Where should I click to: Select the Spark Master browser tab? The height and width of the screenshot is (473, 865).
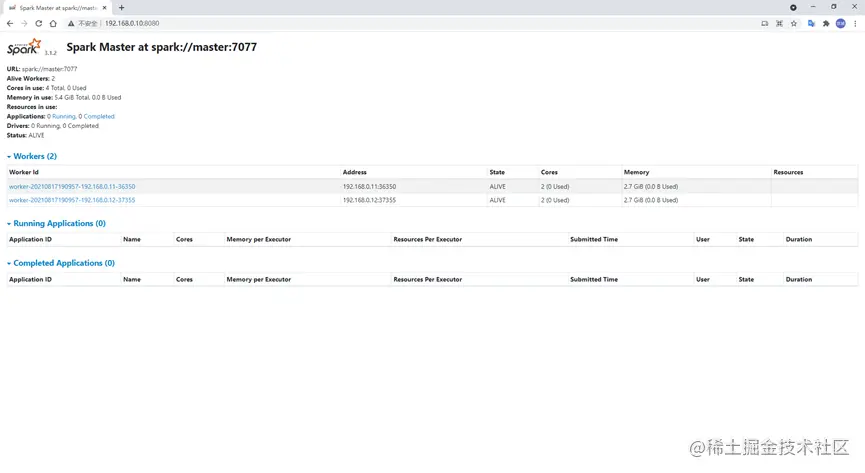[57, 8]
